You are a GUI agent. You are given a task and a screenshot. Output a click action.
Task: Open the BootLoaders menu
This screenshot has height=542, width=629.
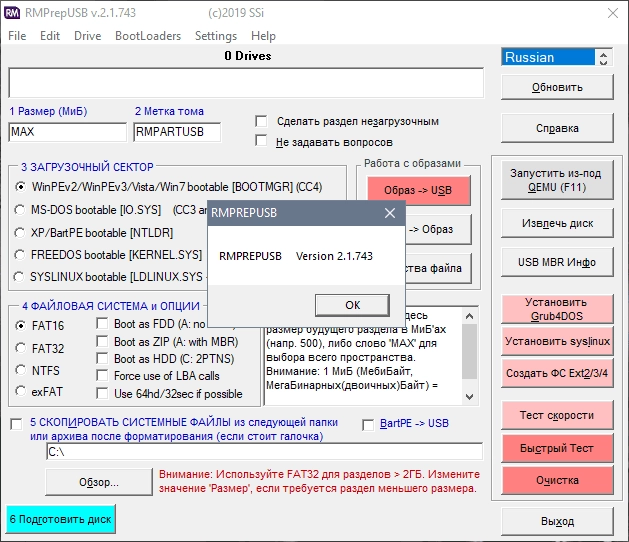pos(148,36)
